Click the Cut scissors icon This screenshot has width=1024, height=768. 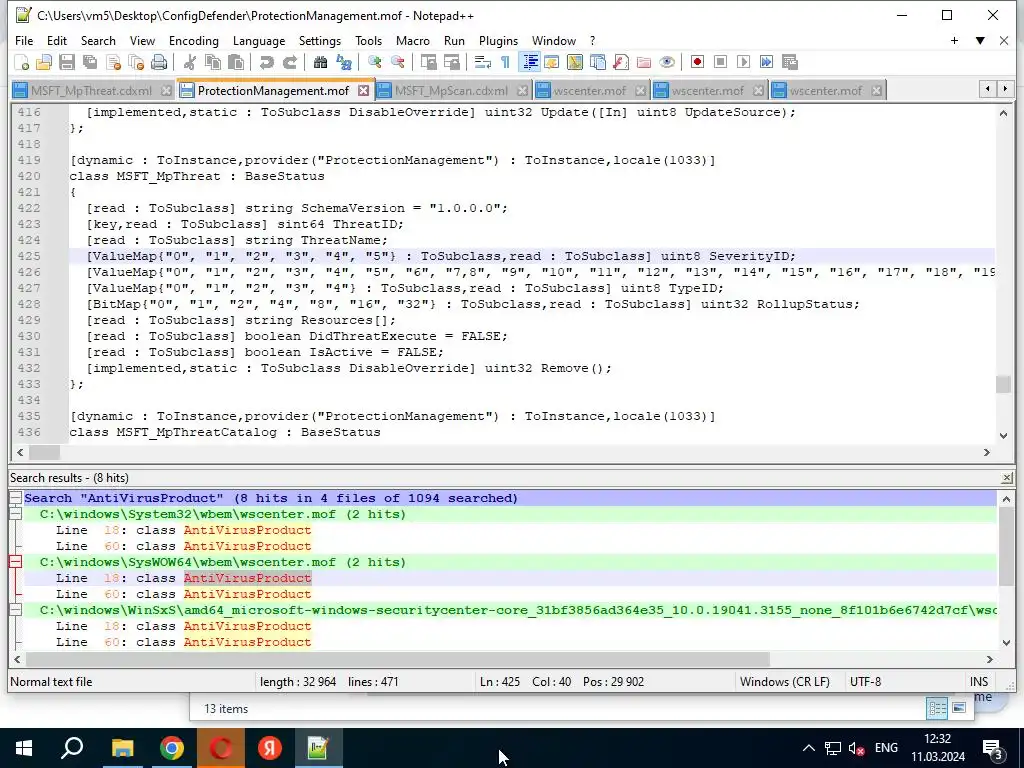coord(189,62)
